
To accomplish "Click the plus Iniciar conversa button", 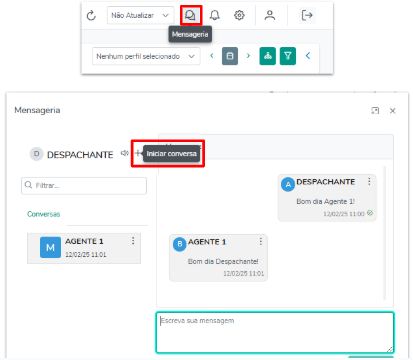I will point(138,153).
